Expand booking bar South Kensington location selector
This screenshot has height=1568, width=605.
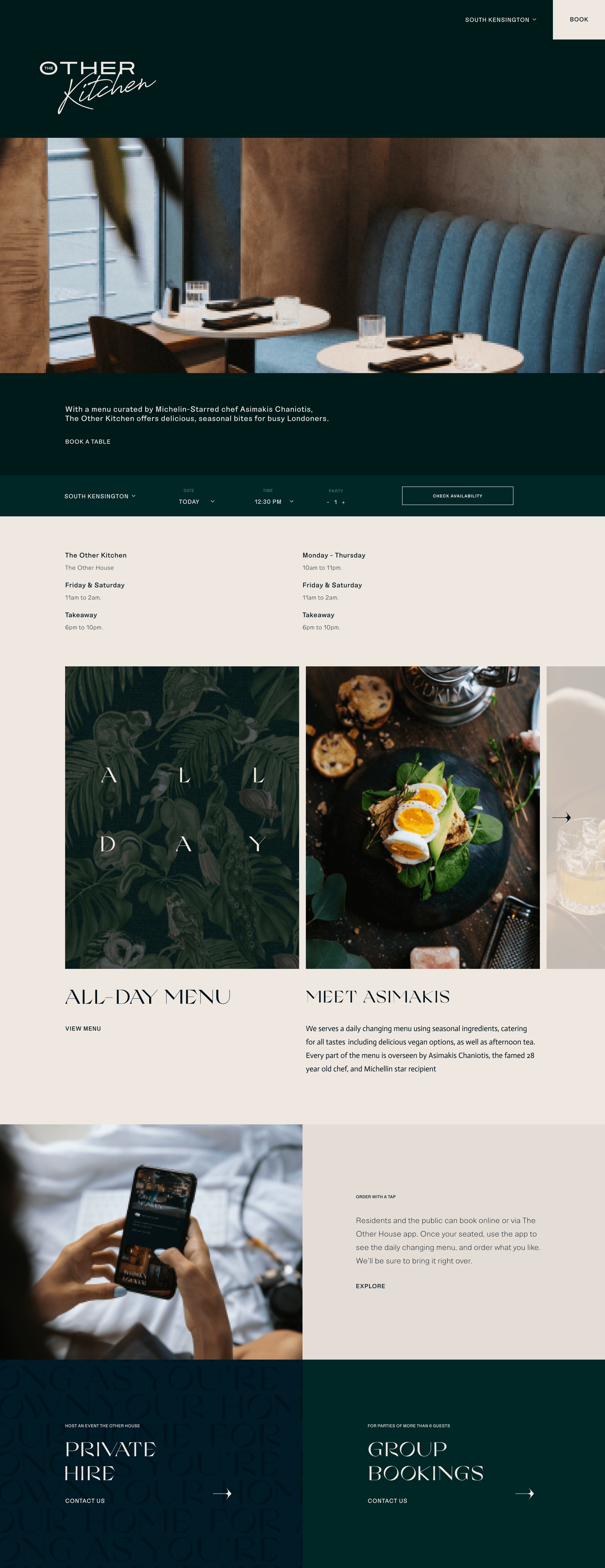click(100, 496)
